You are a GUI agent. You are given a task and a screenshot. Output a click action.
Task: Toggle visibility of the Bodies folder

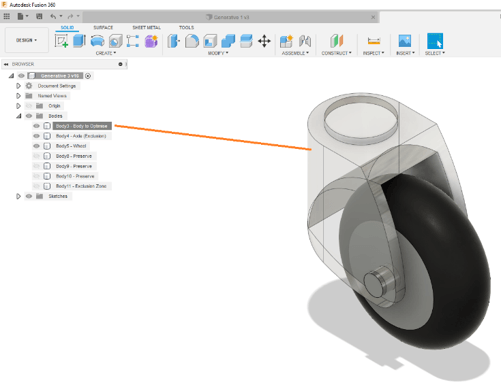pyautogui.click(x=29, y=116)
